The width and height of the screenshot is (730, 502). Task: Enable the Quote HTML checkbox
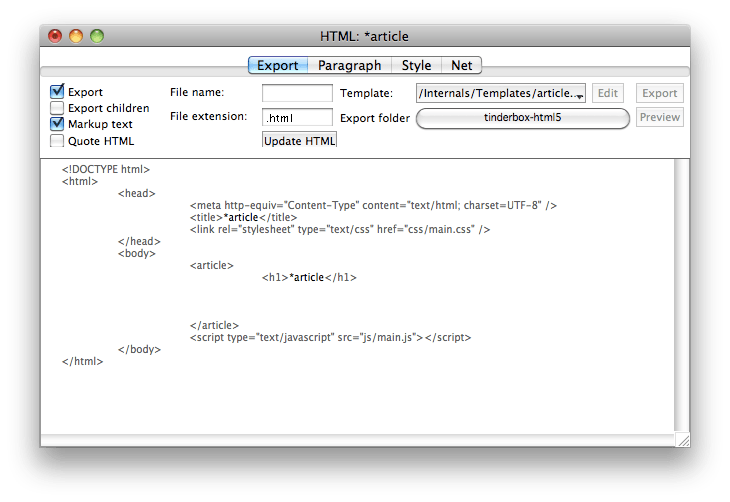(57, 141)
